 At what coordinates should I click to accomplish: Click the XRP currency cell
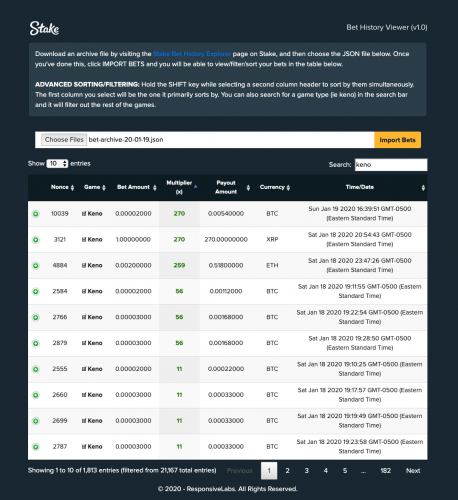click(272, 240)
